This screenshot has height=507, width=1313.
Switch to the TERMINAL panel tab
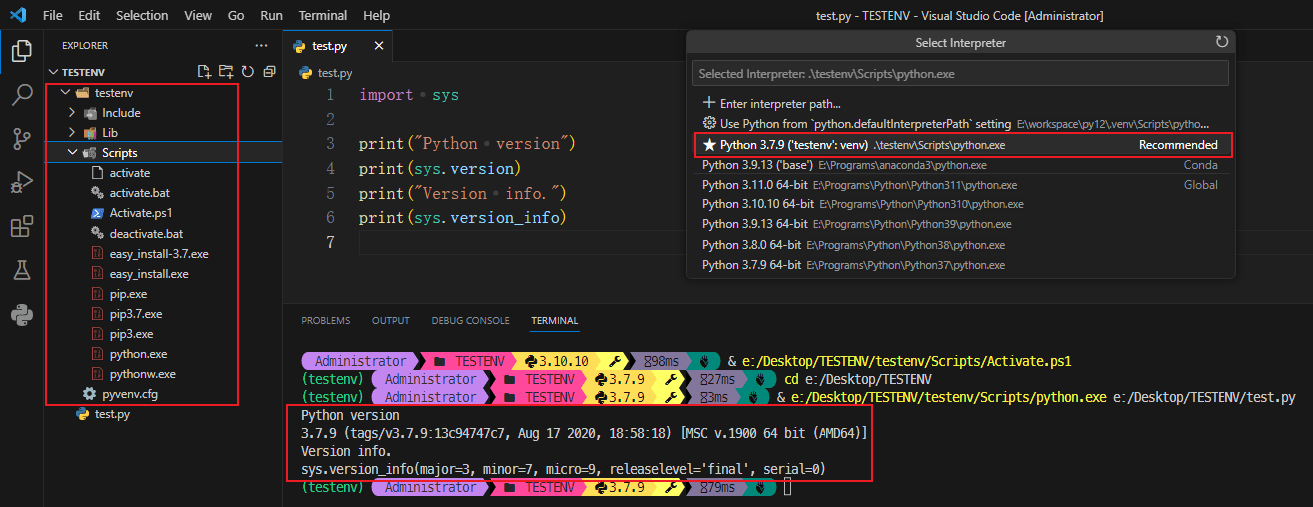[x=555, y=321]
